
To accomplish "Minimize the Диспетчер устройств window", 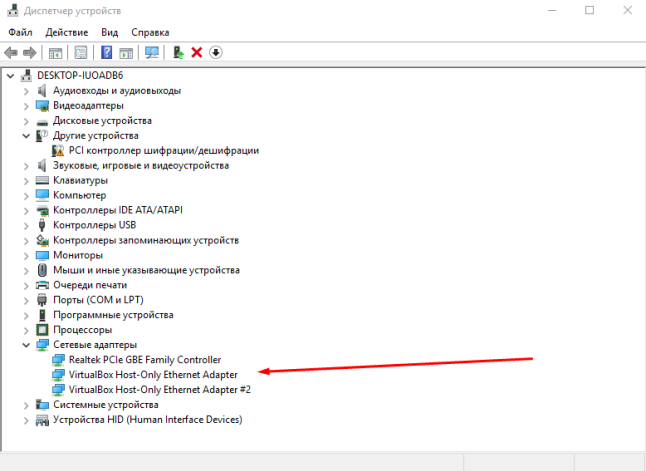I will click(552, 10).
